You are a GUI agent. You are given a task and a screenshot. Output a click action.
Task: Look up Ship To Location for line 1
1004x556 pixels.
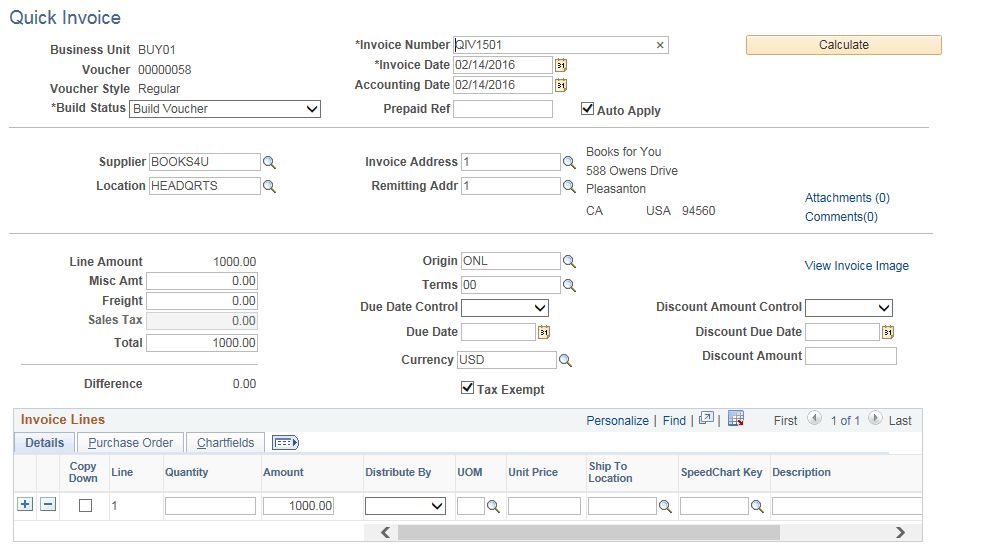(x=665, y=507)
